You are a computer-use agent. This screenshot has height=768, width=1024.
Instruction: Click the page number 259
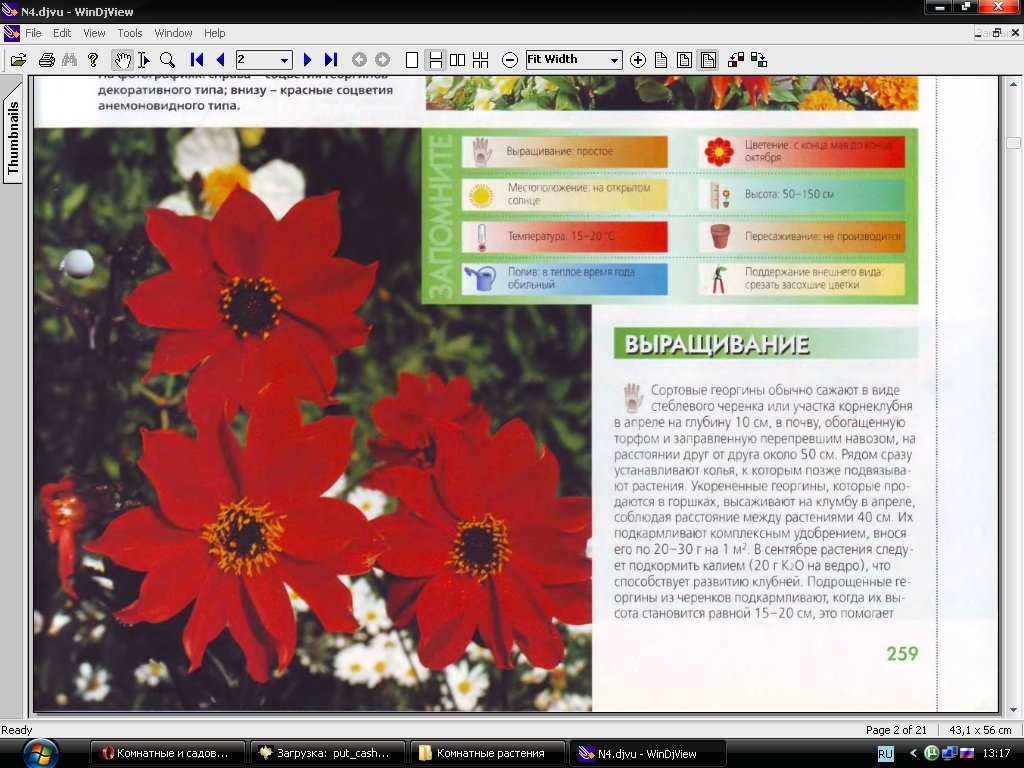[902, 653]
